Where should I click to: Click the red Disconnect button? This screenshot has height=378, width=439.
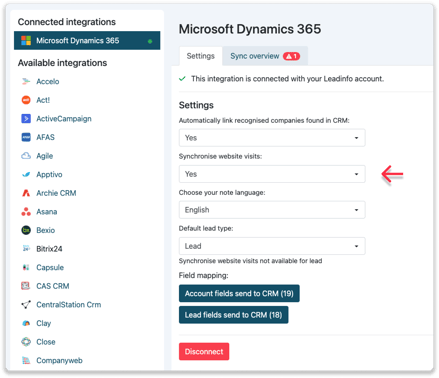(x=204, y=352)
